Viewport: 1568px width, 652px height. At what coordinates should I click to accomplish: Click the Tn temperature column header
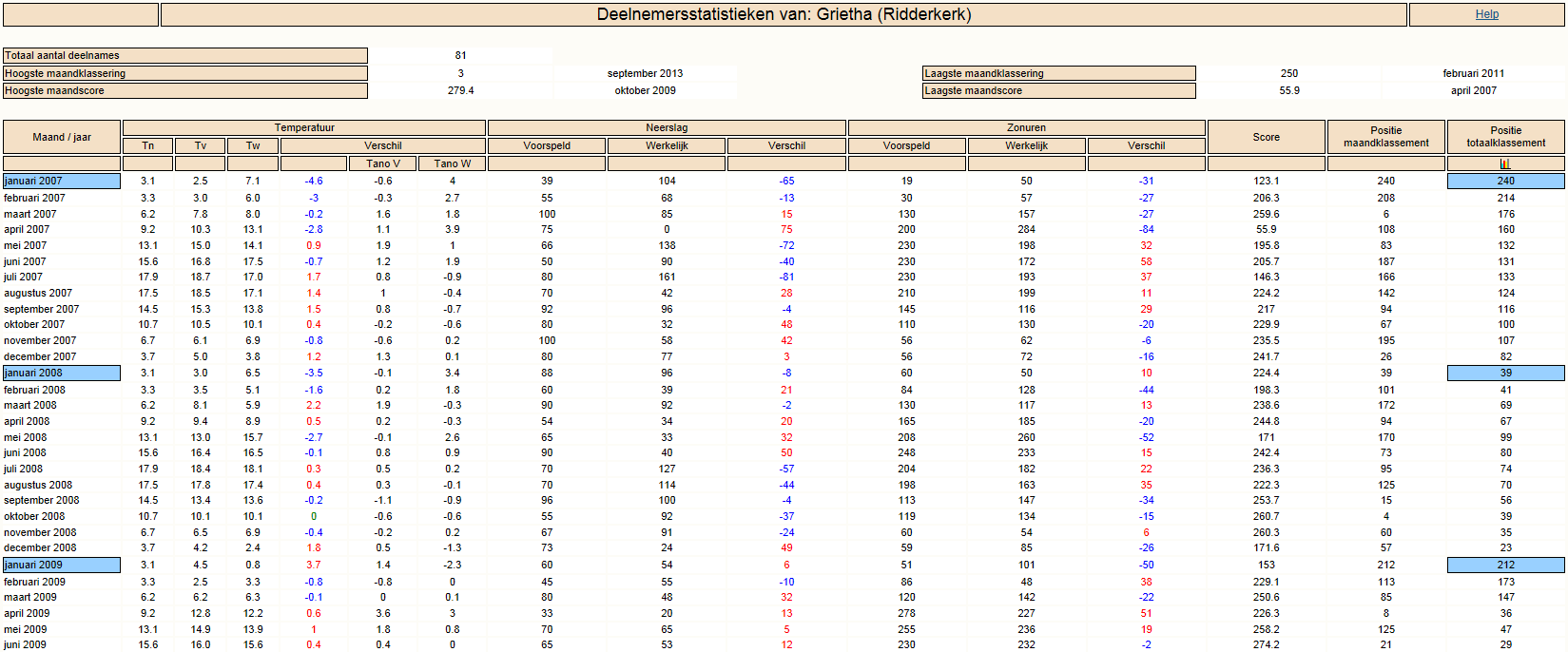tap(148, 145)
